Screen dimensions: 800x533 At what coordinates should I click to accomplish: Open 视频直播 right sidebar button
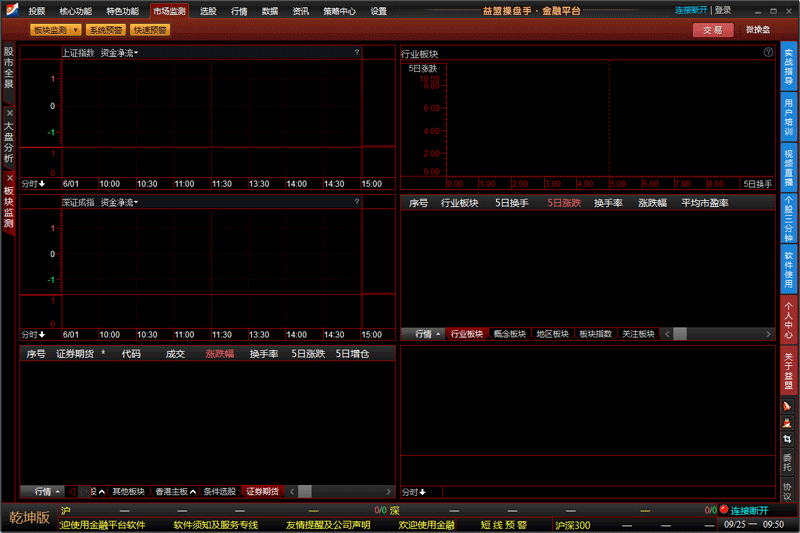[788, 167]
